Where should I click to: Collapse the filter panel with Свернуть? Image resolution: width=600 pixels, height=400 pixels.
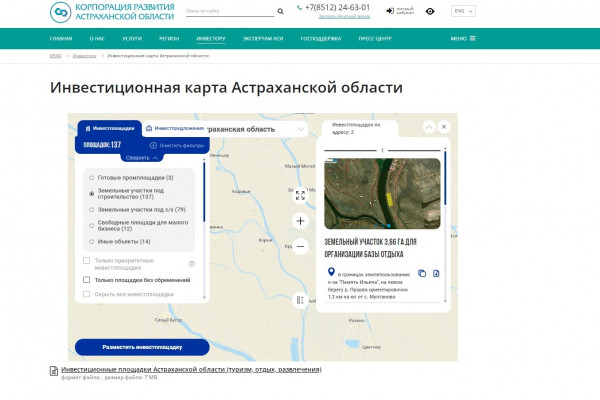click(142, 158)
